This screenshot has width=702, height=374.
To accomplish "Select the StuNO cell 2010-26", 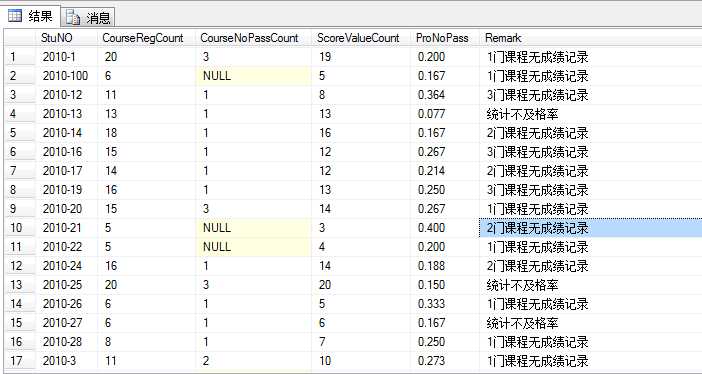I will (67, 304).
